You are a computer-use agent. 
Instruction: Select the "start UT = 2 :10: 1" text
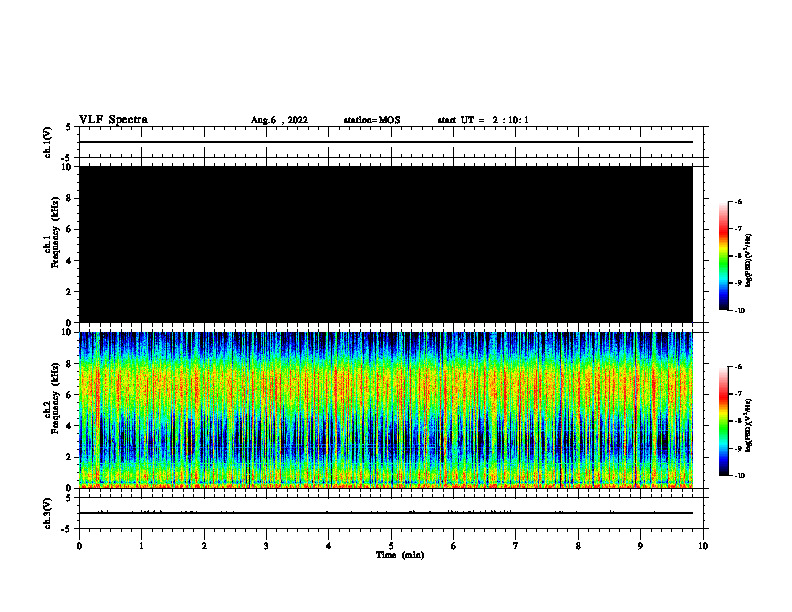click(x=483, y=120)
